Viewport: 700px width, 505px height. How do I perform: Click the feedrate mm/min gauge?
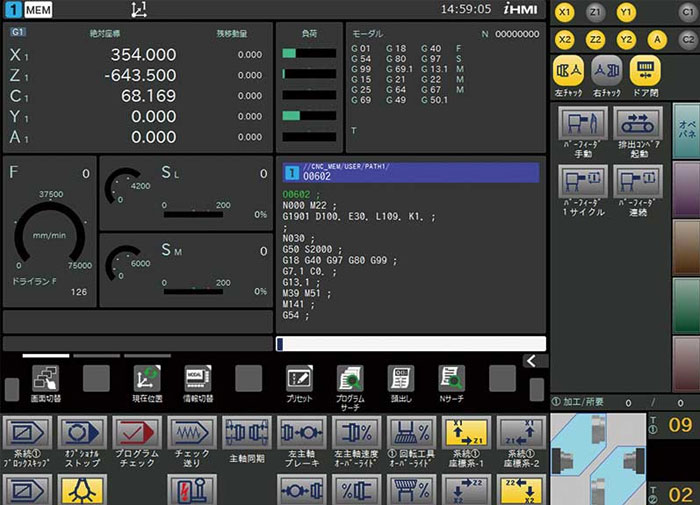(x=50, y=232)
